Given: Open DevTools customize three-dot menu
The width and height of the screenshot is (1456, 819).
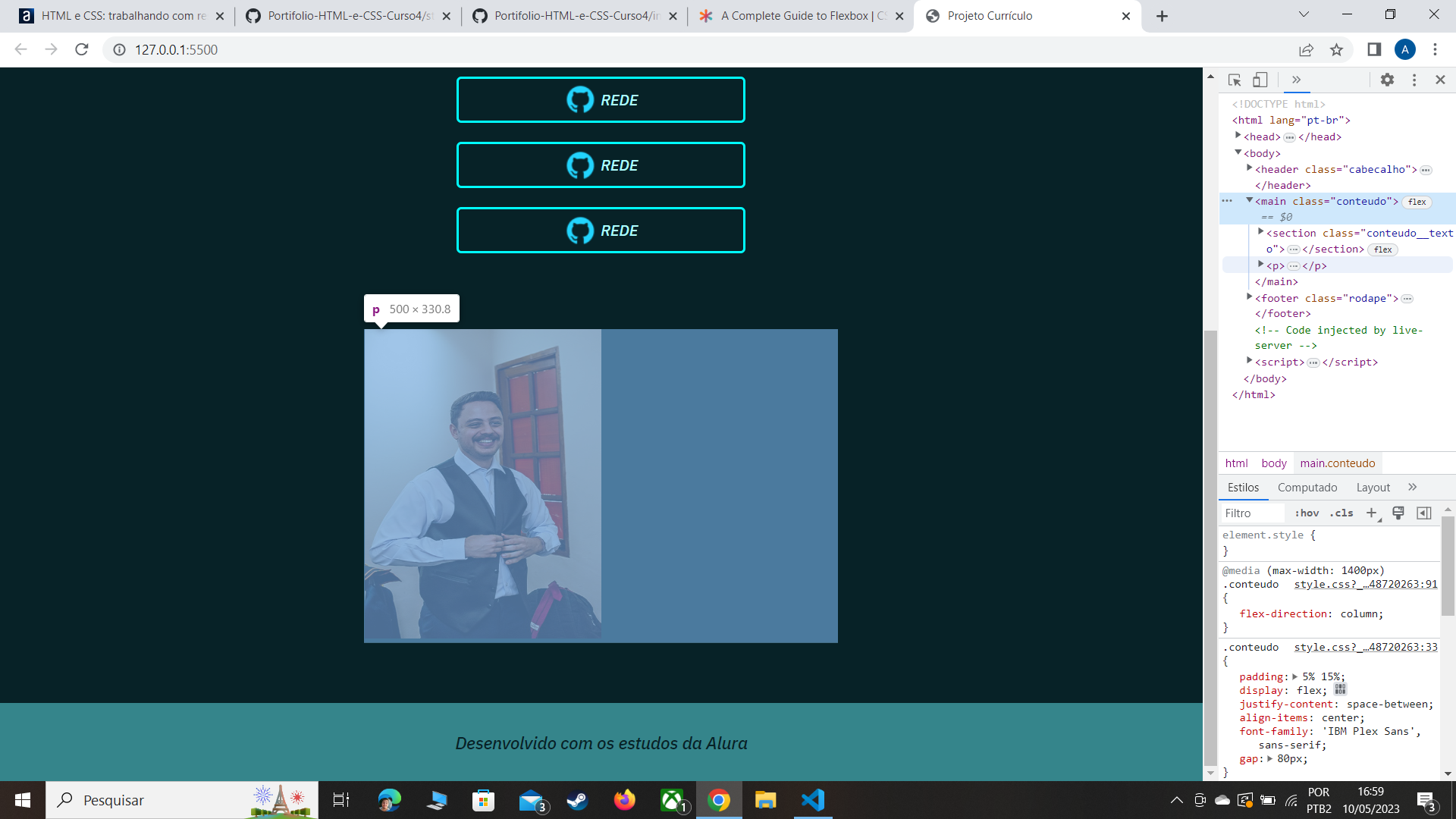Looking at the screenshot, I should [1414, 80].
